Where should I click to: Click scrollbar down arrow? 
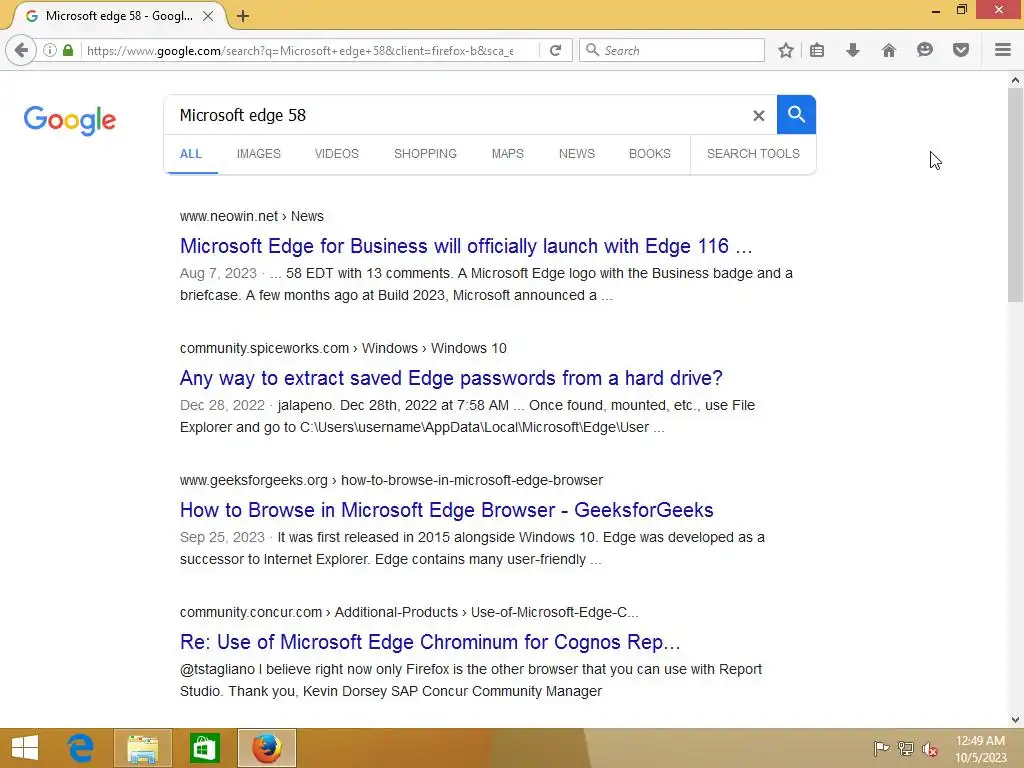(x=1015, y=720)
